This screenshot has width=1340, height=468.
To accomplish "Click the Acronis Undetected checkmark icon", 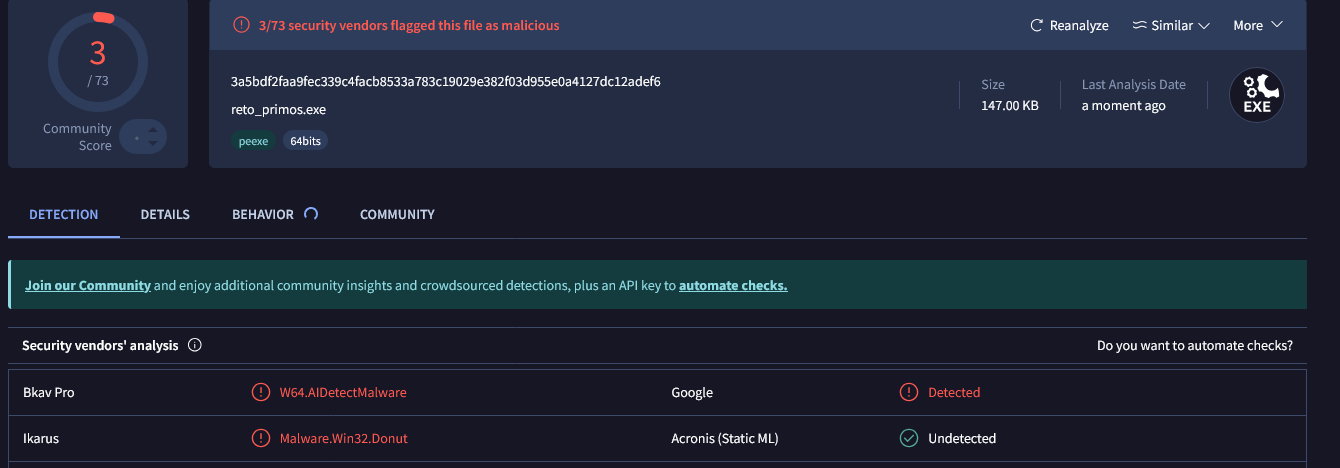I will (909, 438).
